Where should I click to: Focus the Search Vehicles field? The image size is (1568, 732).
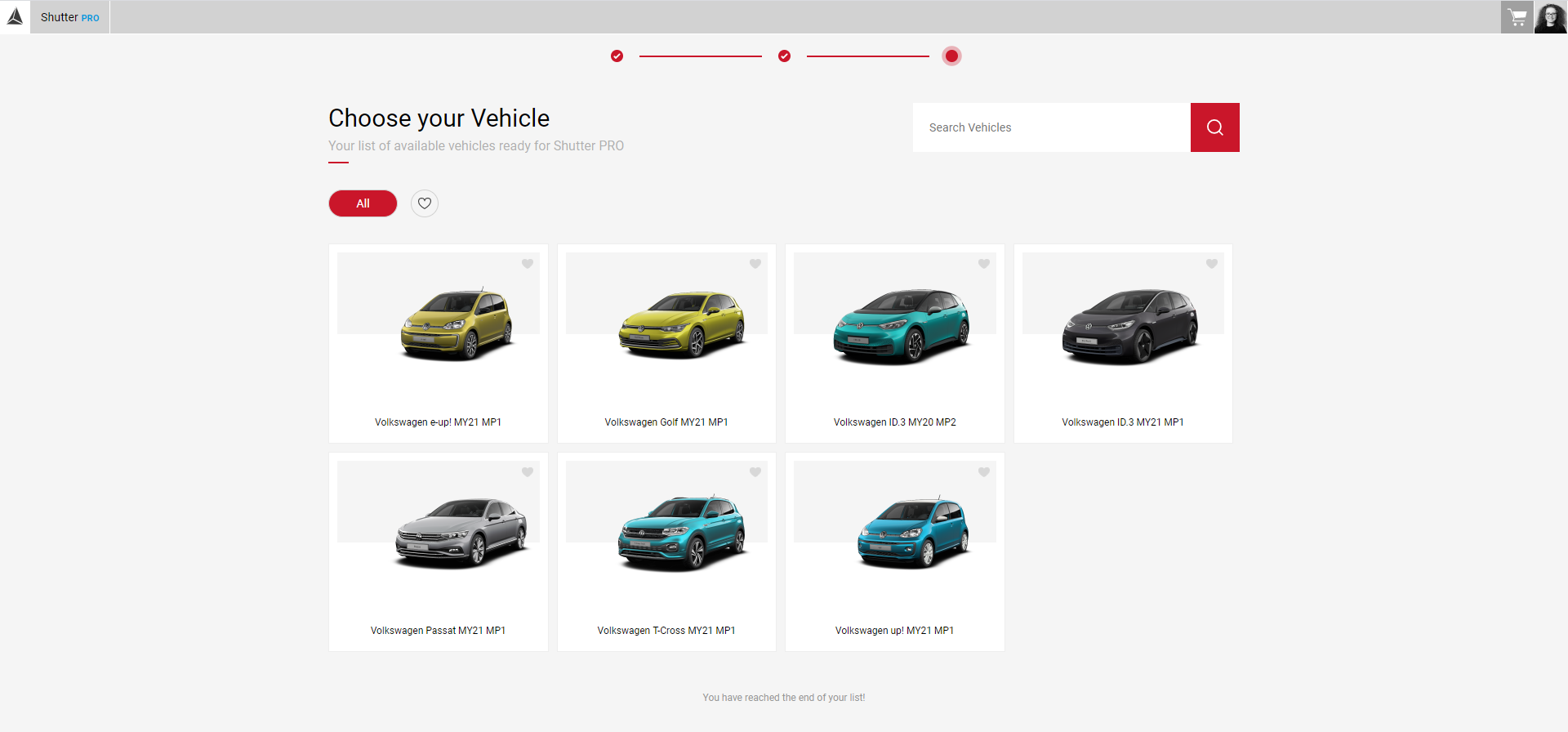[x=1051, y=127]
